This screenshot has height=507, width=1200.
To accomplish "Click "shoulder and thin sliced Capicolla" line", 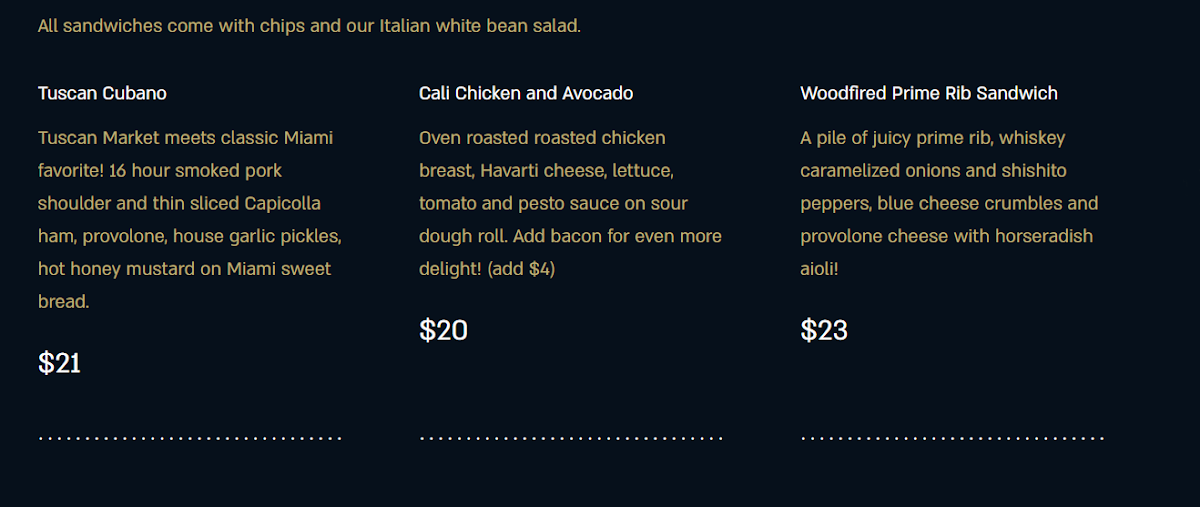I will (179, 204).
